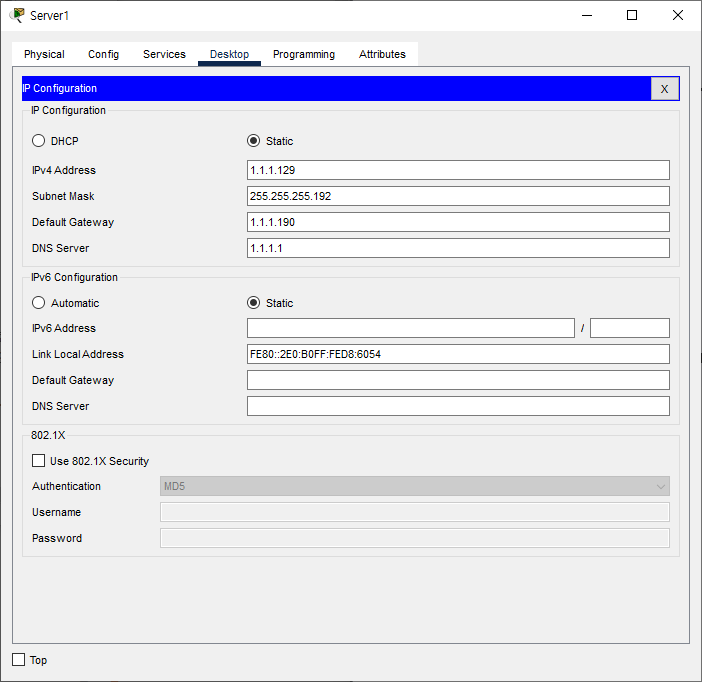Select the DHCP radio button
This screenshot has height=682, width=702.
(39, 141)
